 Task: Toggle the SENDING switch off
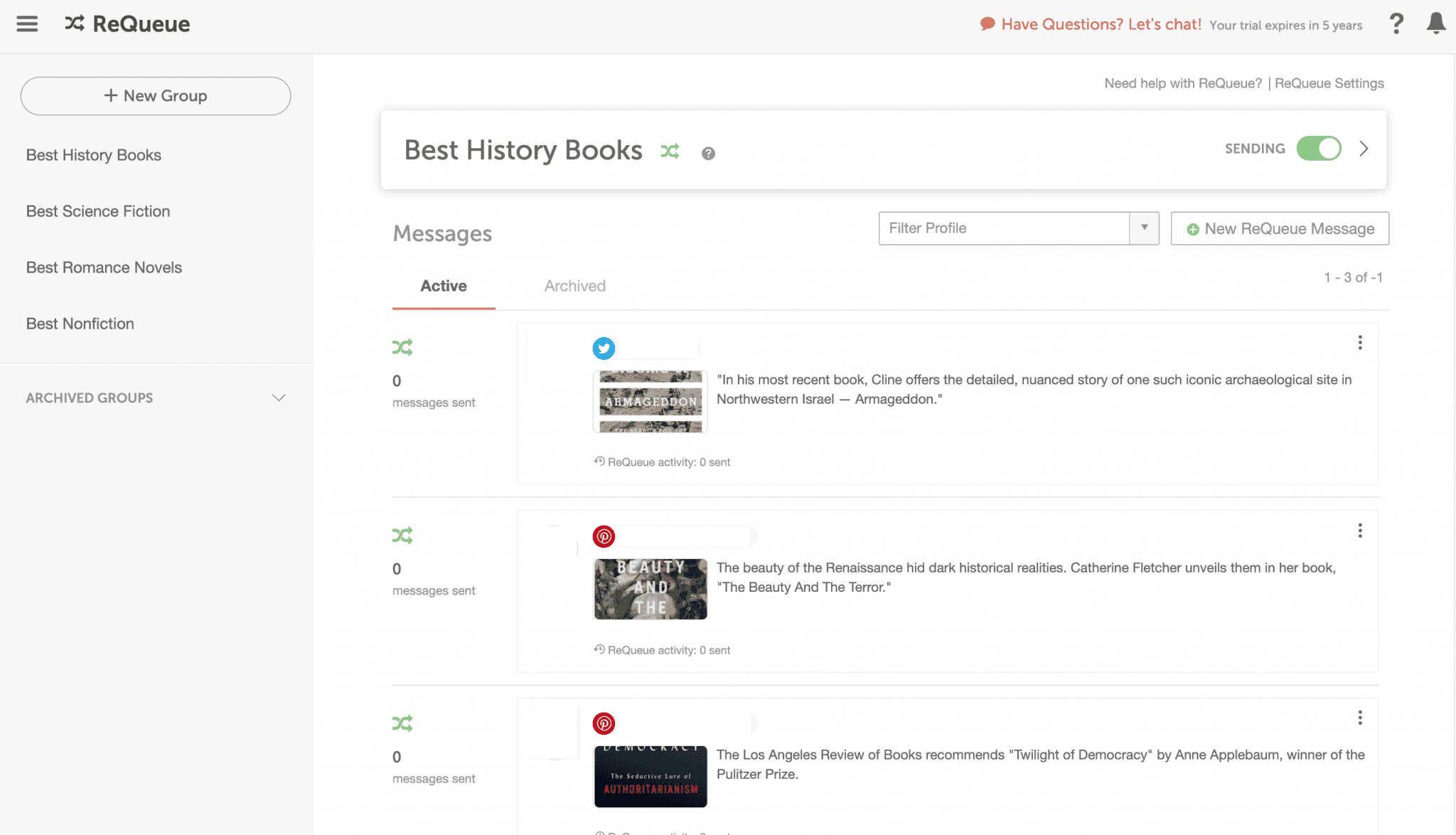click(x=1318, y=149)
